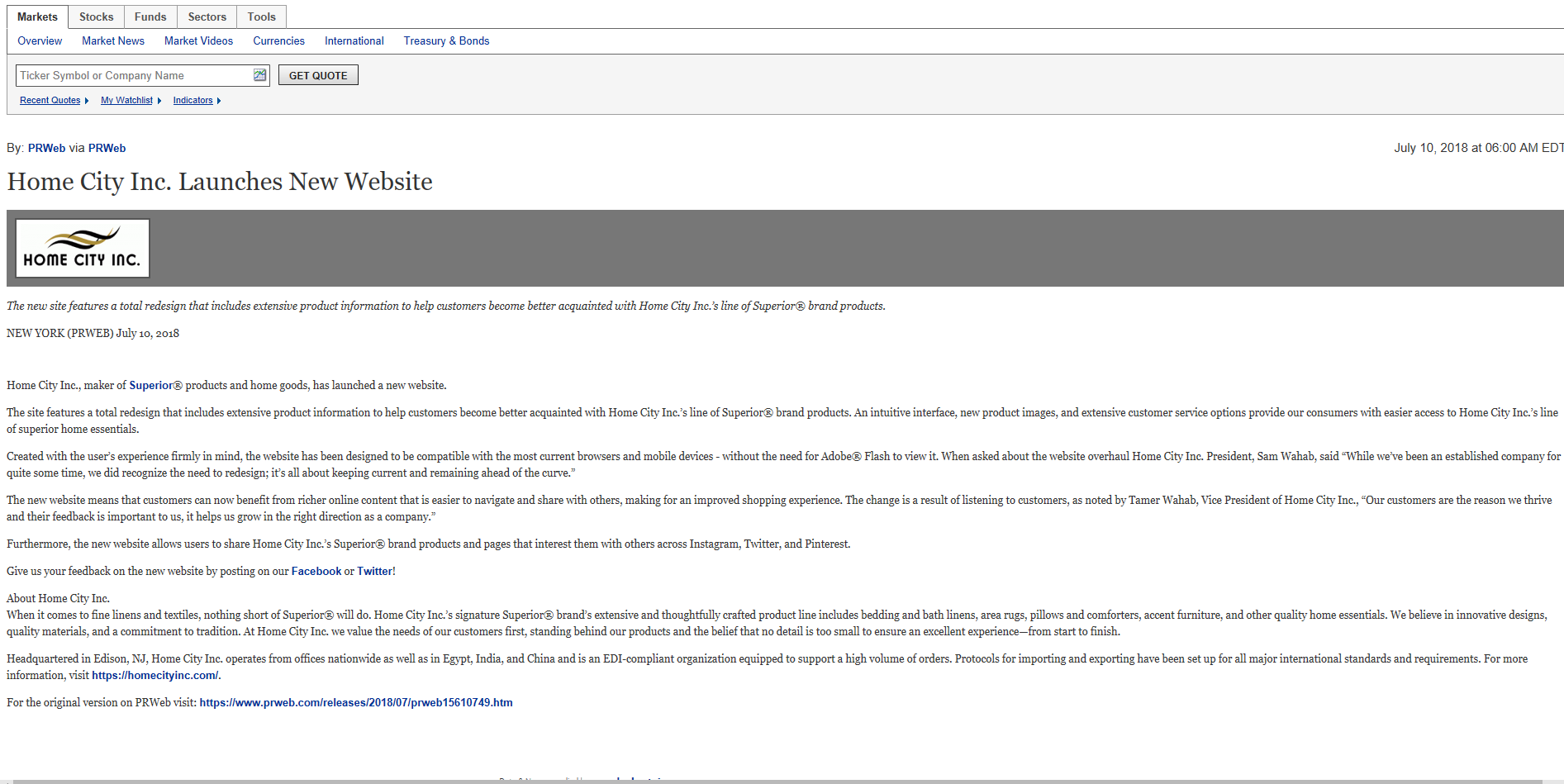Open the Funds tab
The width and height of the screenshot is (1564, 784).
pyautogui.click(x=150, y=17)
